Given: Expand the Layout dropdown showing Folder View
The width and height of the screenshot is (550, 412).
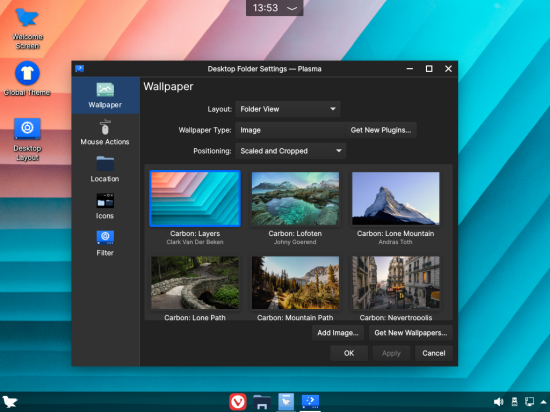Looking at the screenshot, I should pos(288,109).
